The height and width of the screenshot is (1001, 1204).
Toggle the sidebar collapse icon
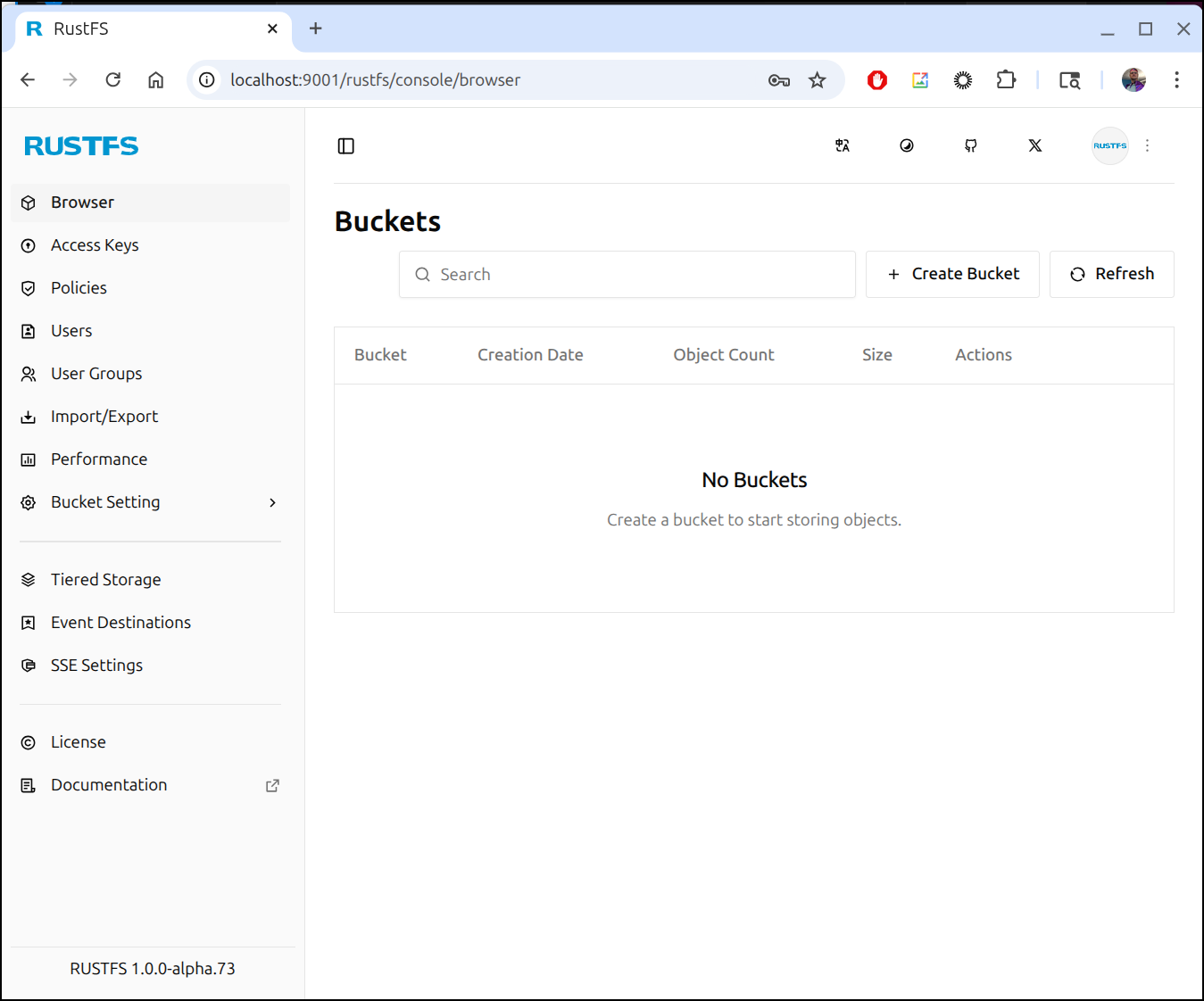[346, 146]
